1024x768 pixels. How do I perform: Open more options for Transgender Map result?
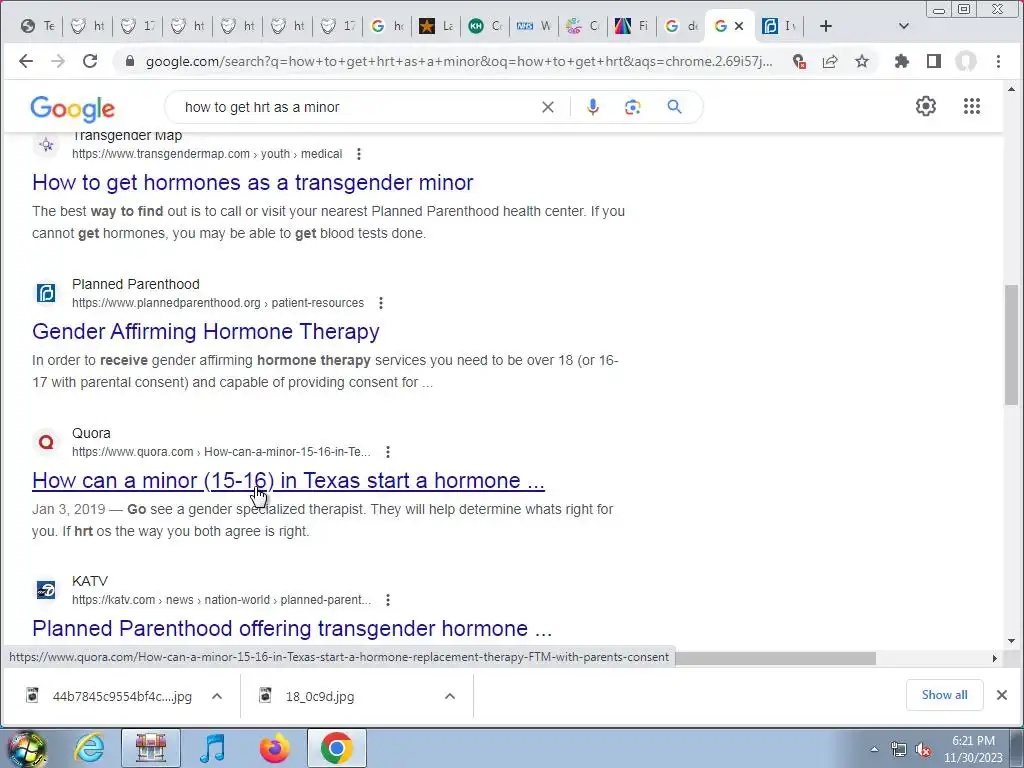pyautogui.click(x=359, y=154)
